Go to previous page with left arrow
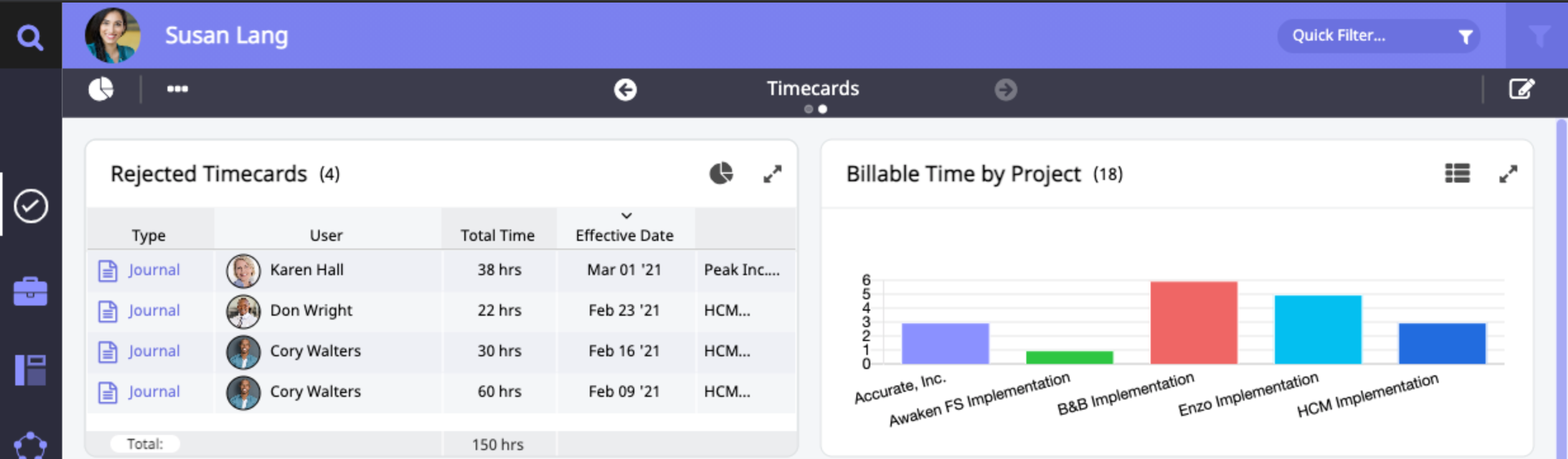Screen dimensions: 1568x459 625,90
